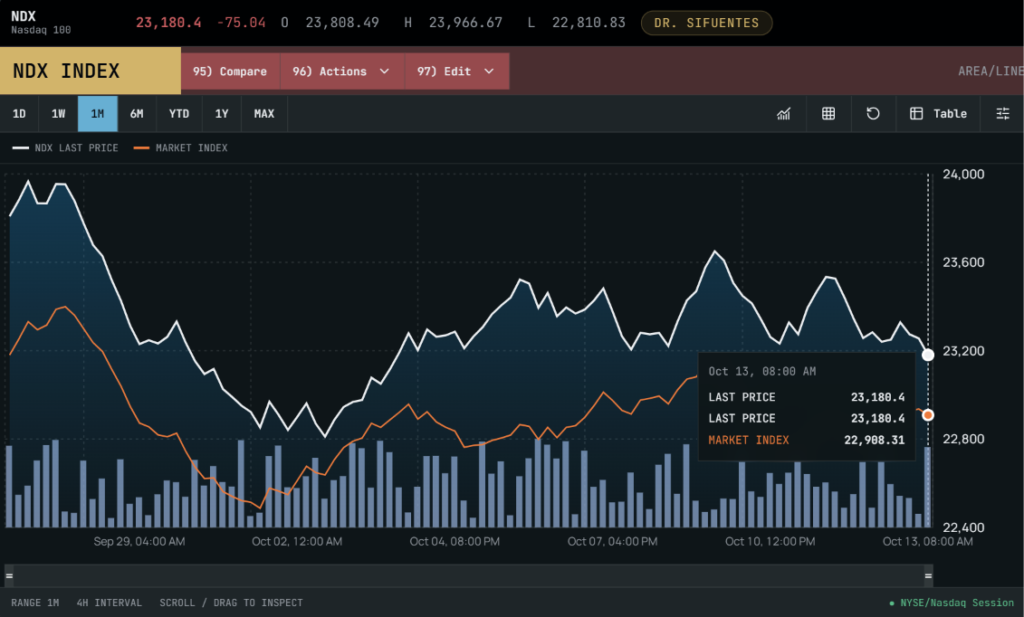The width and height of the screenshot is (1024, 617).
Task: Click the RANGE 1M status text
Action: [35, 603]
